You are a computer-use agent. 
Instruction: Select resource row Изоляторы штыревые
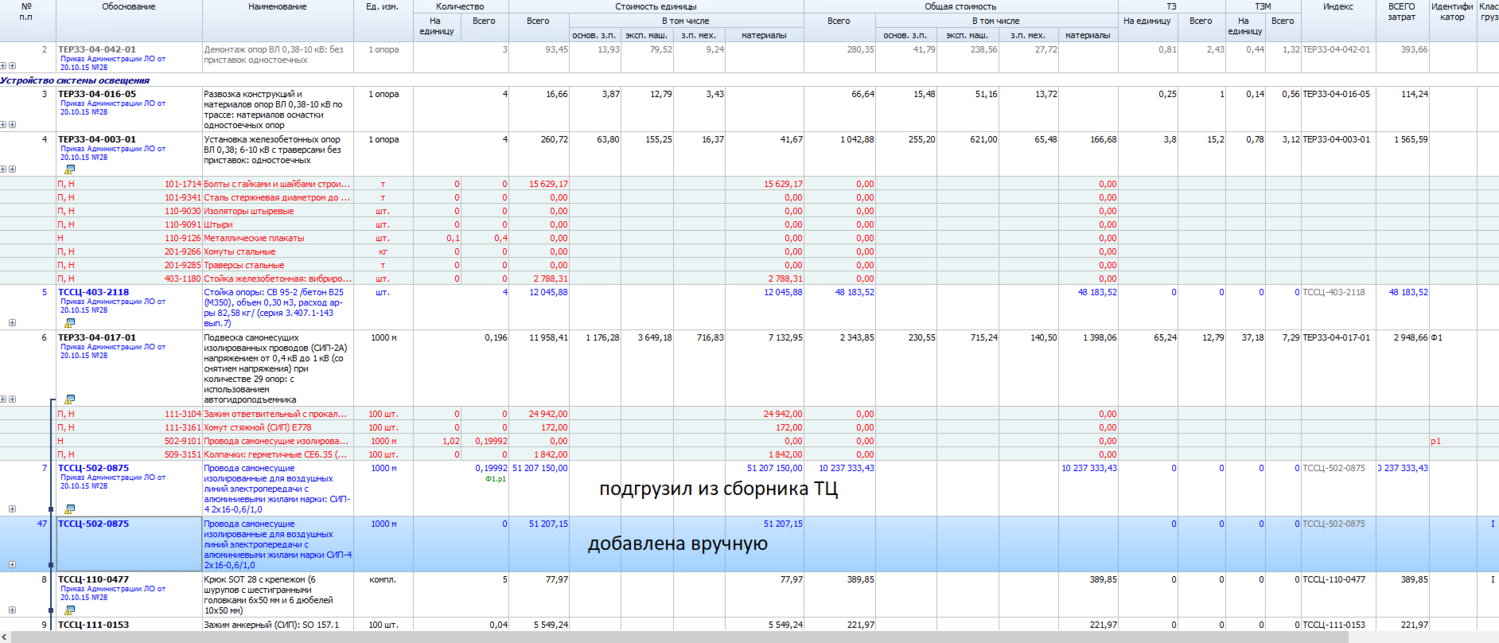749,211
